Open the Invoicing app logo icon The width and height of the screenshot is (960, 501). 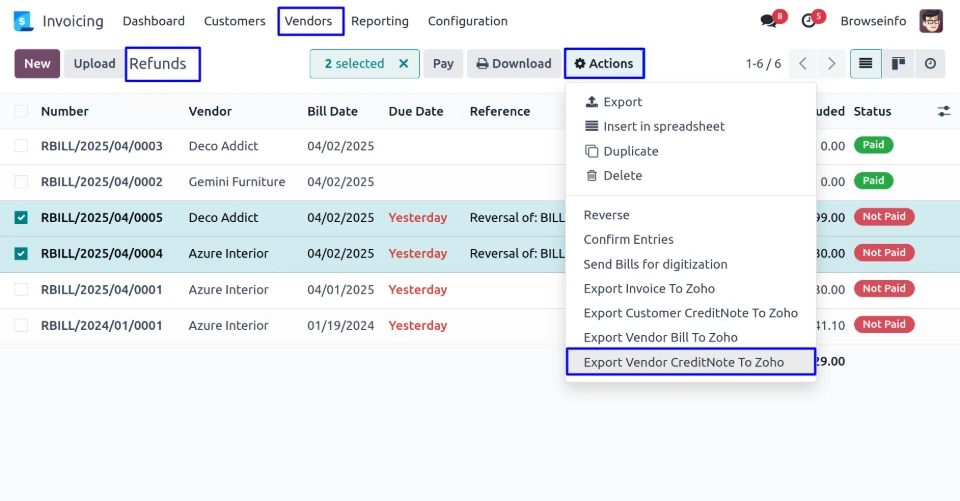pyautogui.click(x=24, y=21)
